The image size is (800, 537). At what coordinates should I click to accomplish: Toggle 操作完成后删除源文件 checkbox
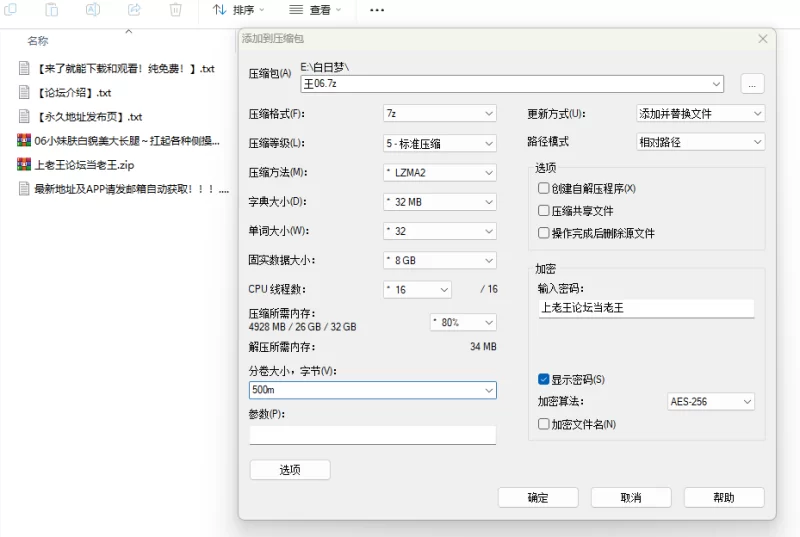tap(543, 233)
